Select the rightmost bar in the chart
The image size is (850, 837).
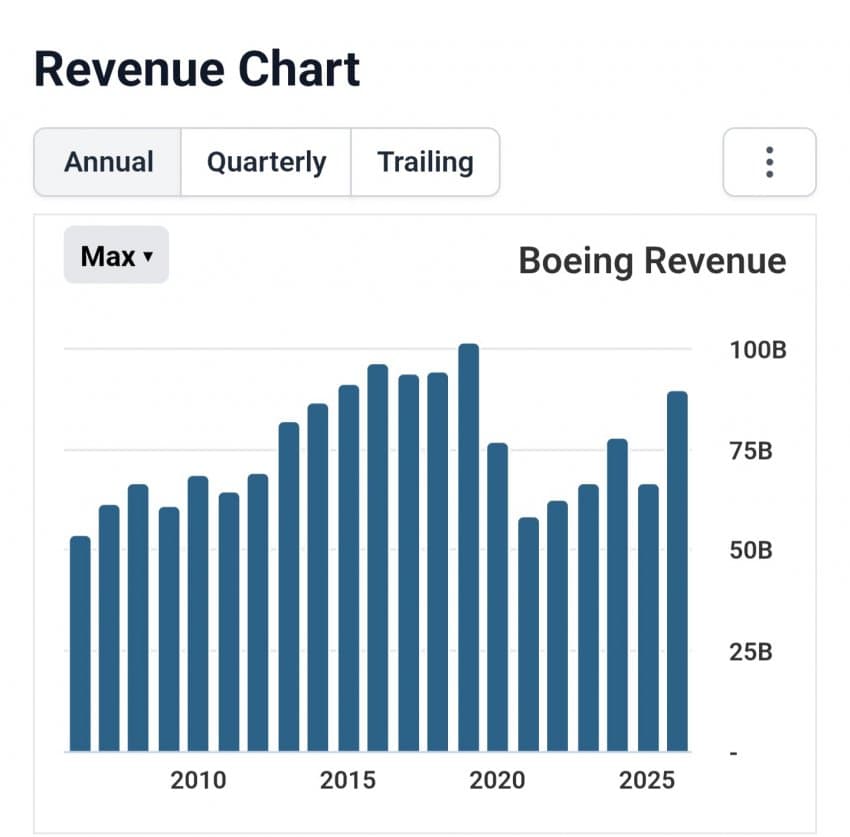(677, 570)
